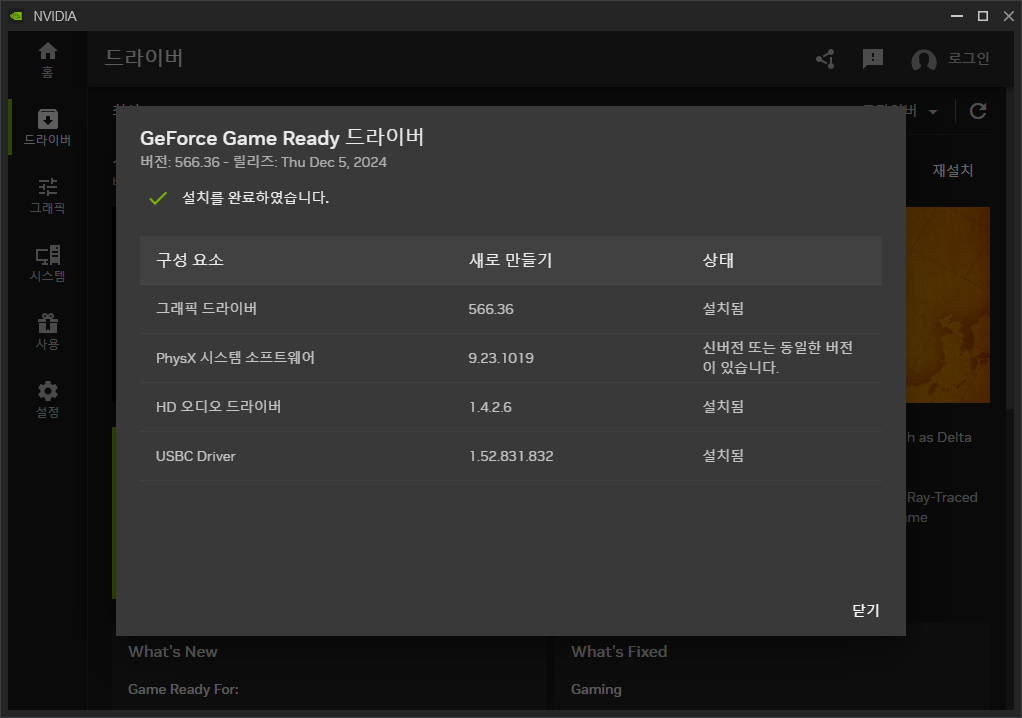The width and height of the screenshot is (1022, 718).
Task: Expand the driver type dropdown arrow
Action: 933,112
